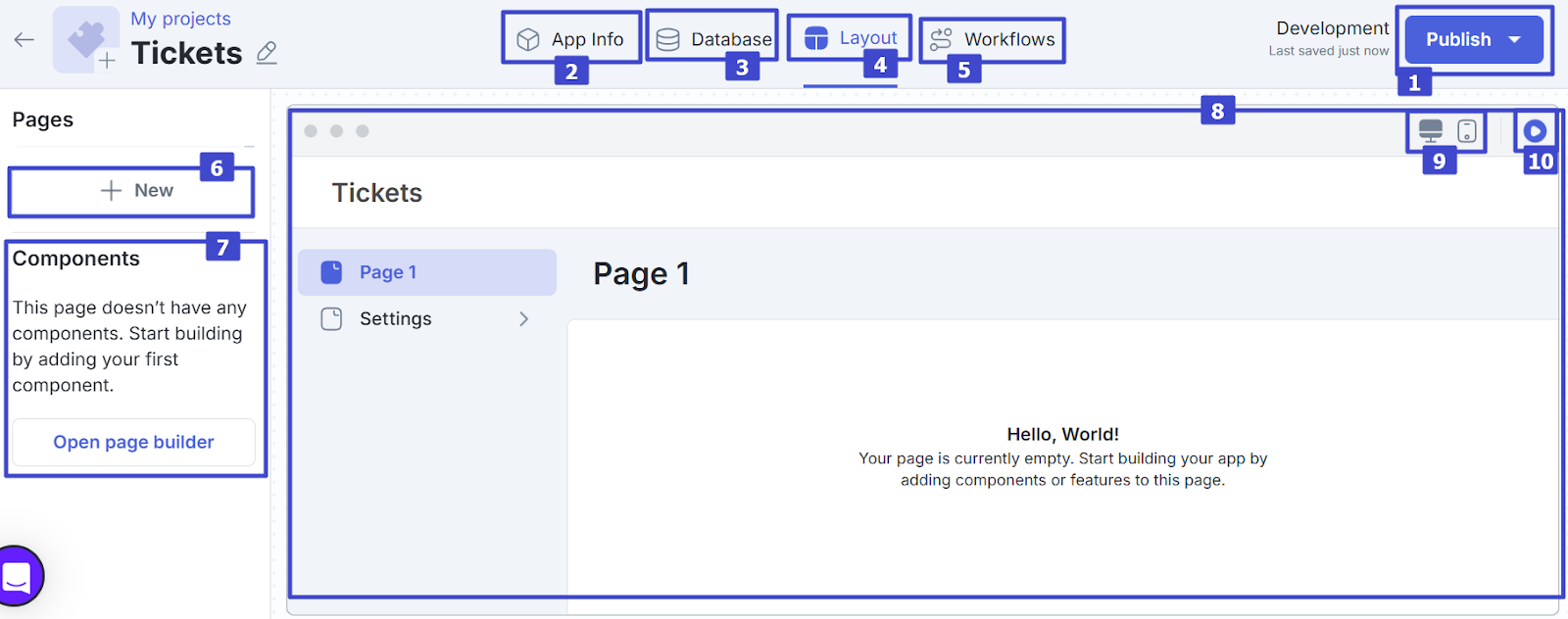Click the back arrow icon

click(x=24, y=39)
